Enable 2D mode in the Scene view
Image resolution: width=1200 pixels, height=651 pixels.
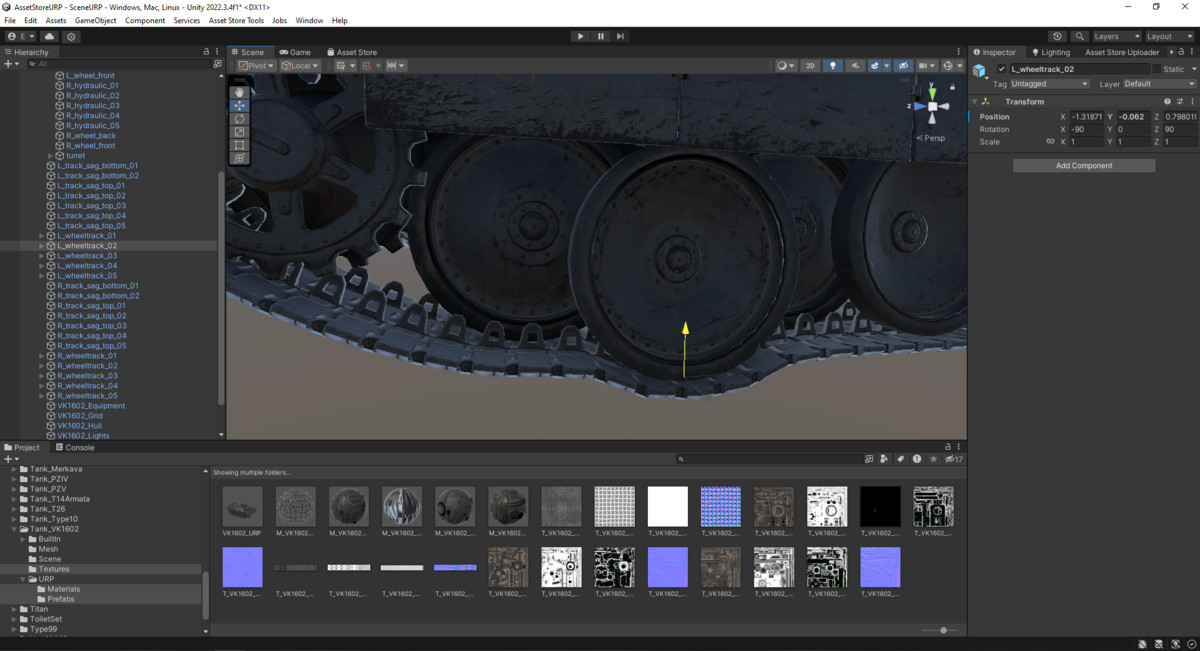(810, 65)
